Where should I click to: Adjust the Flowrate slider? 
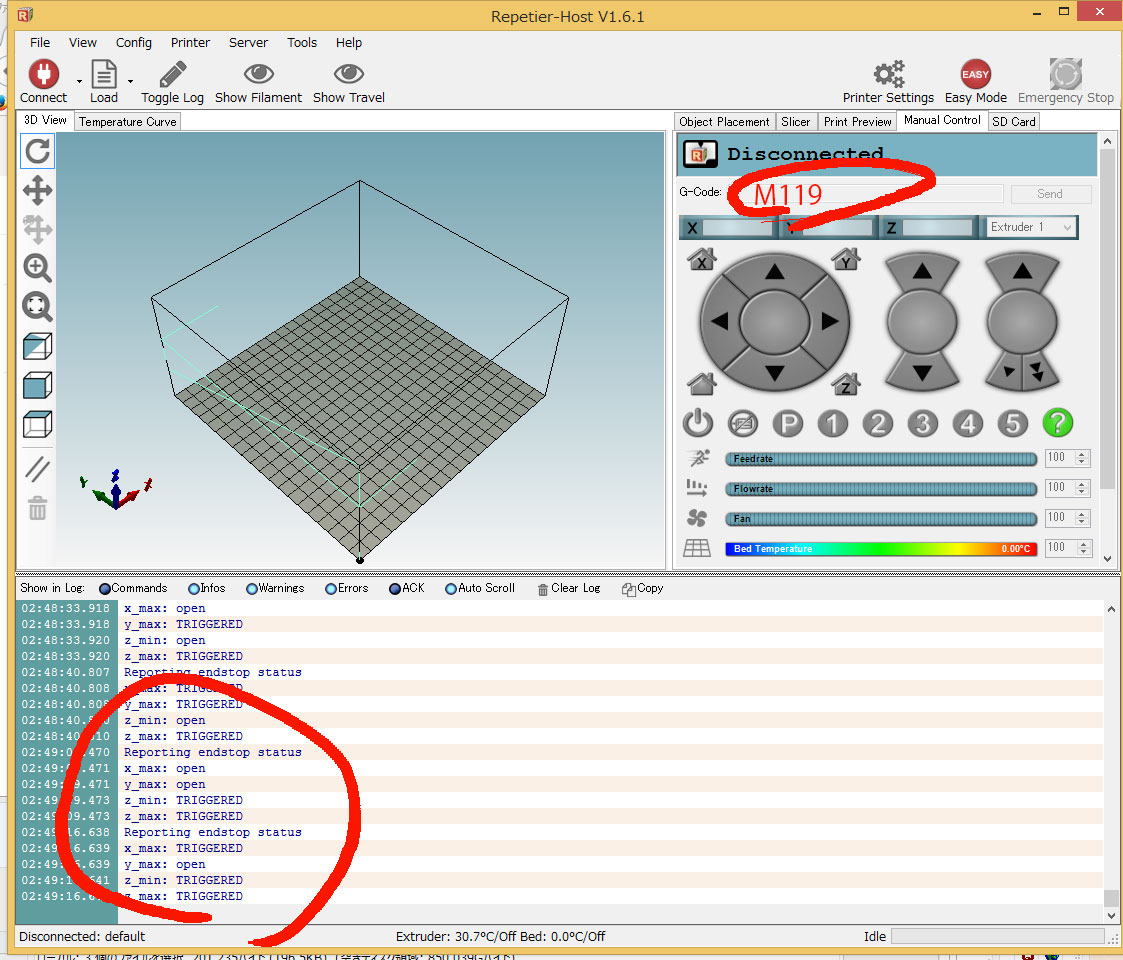click(881, 489)
